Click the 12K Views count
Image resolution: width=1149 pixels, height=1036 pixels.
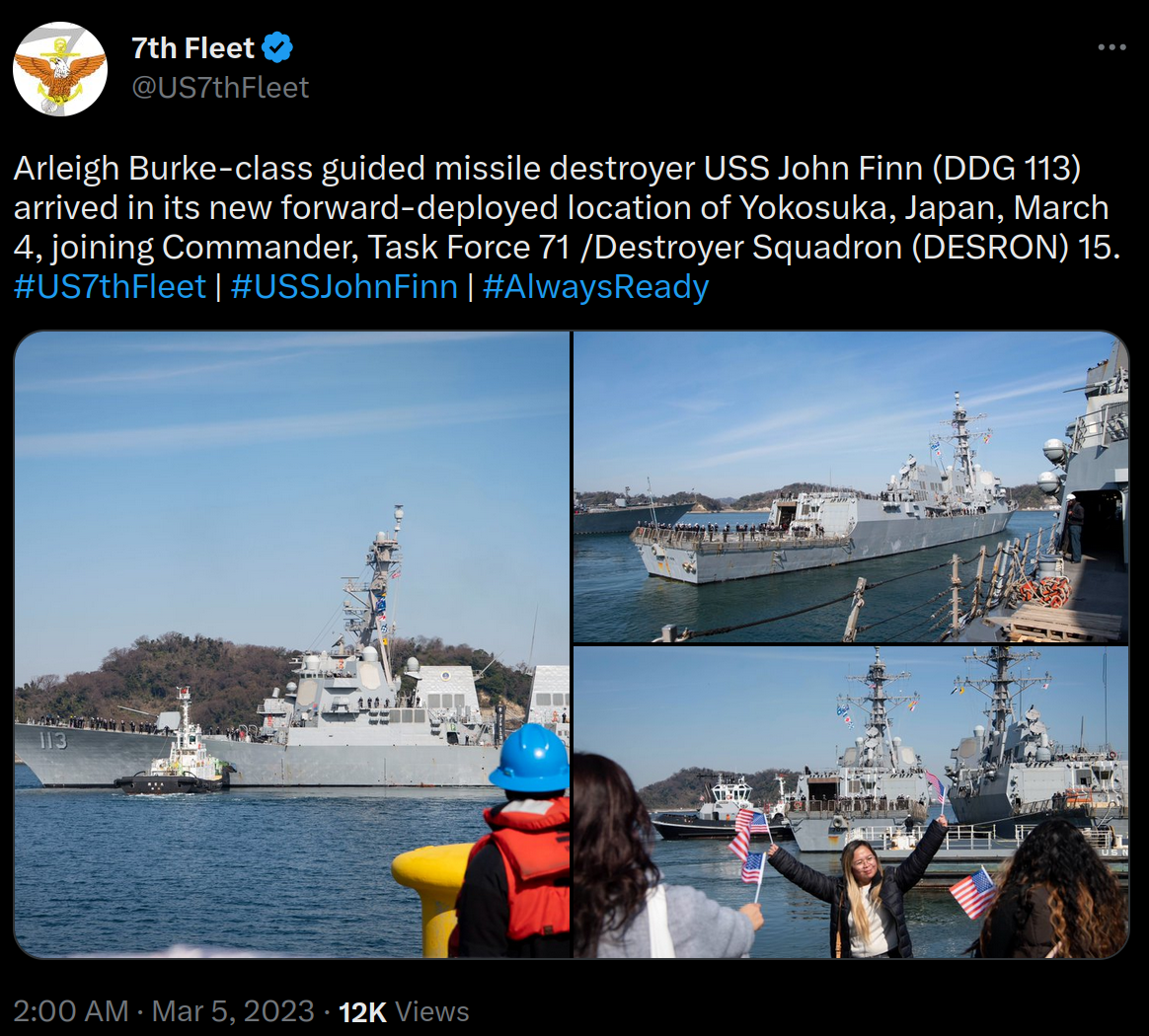point(404,1011)
